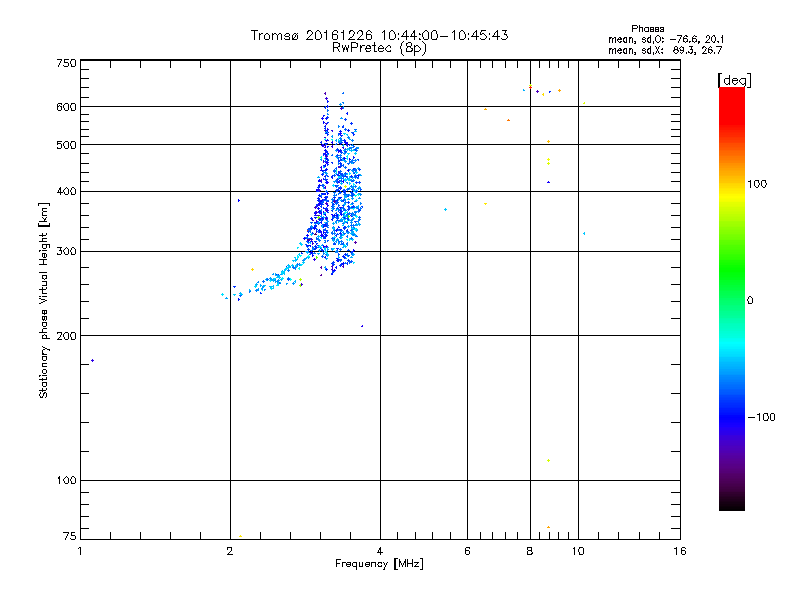Click the 'Phases' heading text
This screenshot has height=600, width=800.
647,29
